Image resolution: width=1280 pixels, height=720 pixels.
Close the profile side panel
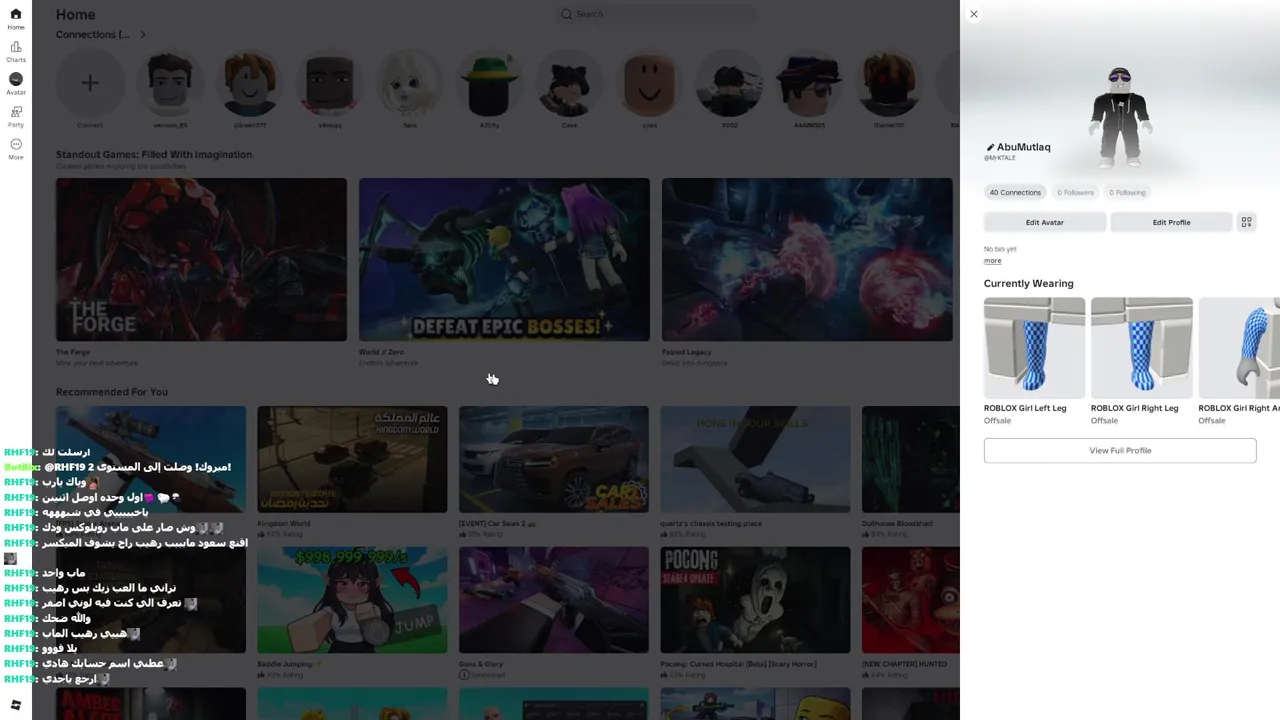click(x=973, y=14)
